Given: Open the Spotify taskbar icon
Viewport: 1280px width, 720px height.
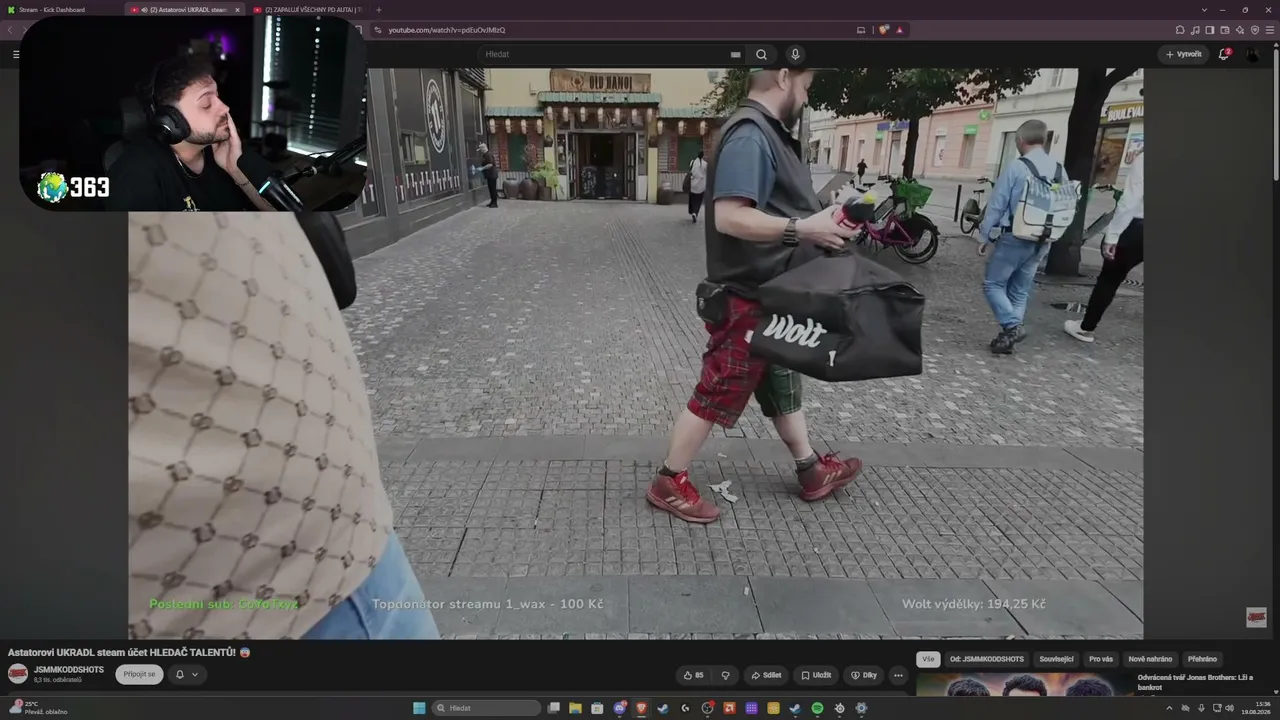Looking at the screenshot, I should pyautogui.click(x=817, y=708).
